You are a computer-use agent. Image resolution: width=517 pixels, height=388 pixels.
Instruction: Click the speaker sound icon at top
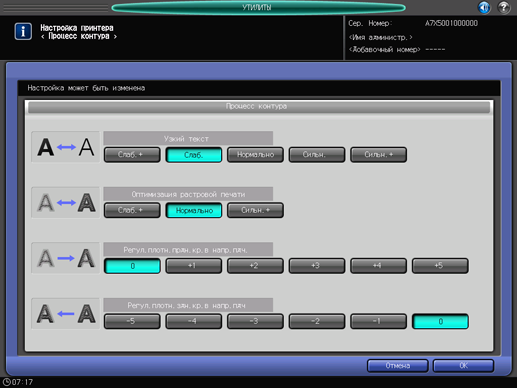coord(484,7)
